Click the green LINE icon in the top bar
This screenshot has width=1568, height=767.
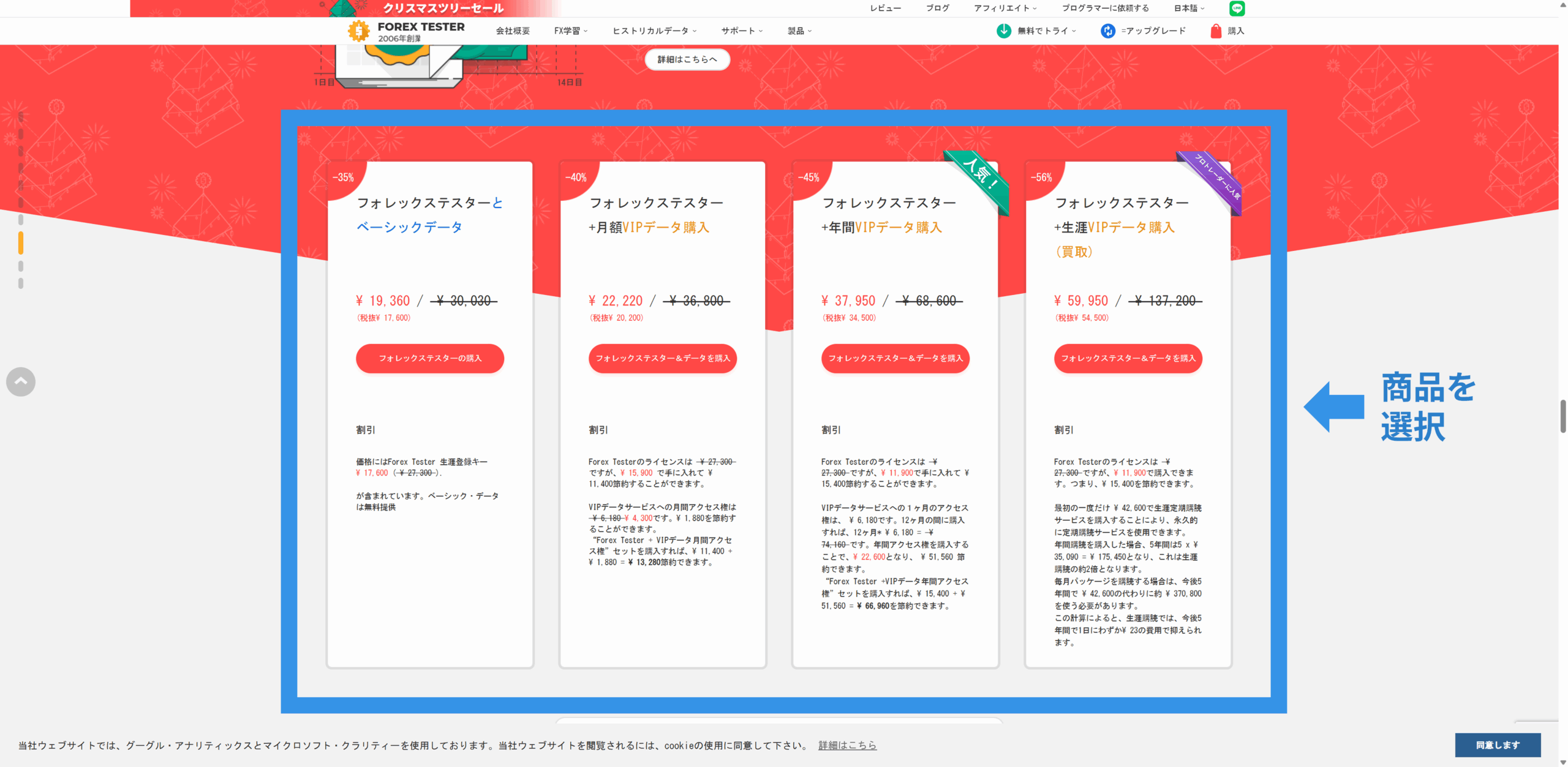(1237, 8)
